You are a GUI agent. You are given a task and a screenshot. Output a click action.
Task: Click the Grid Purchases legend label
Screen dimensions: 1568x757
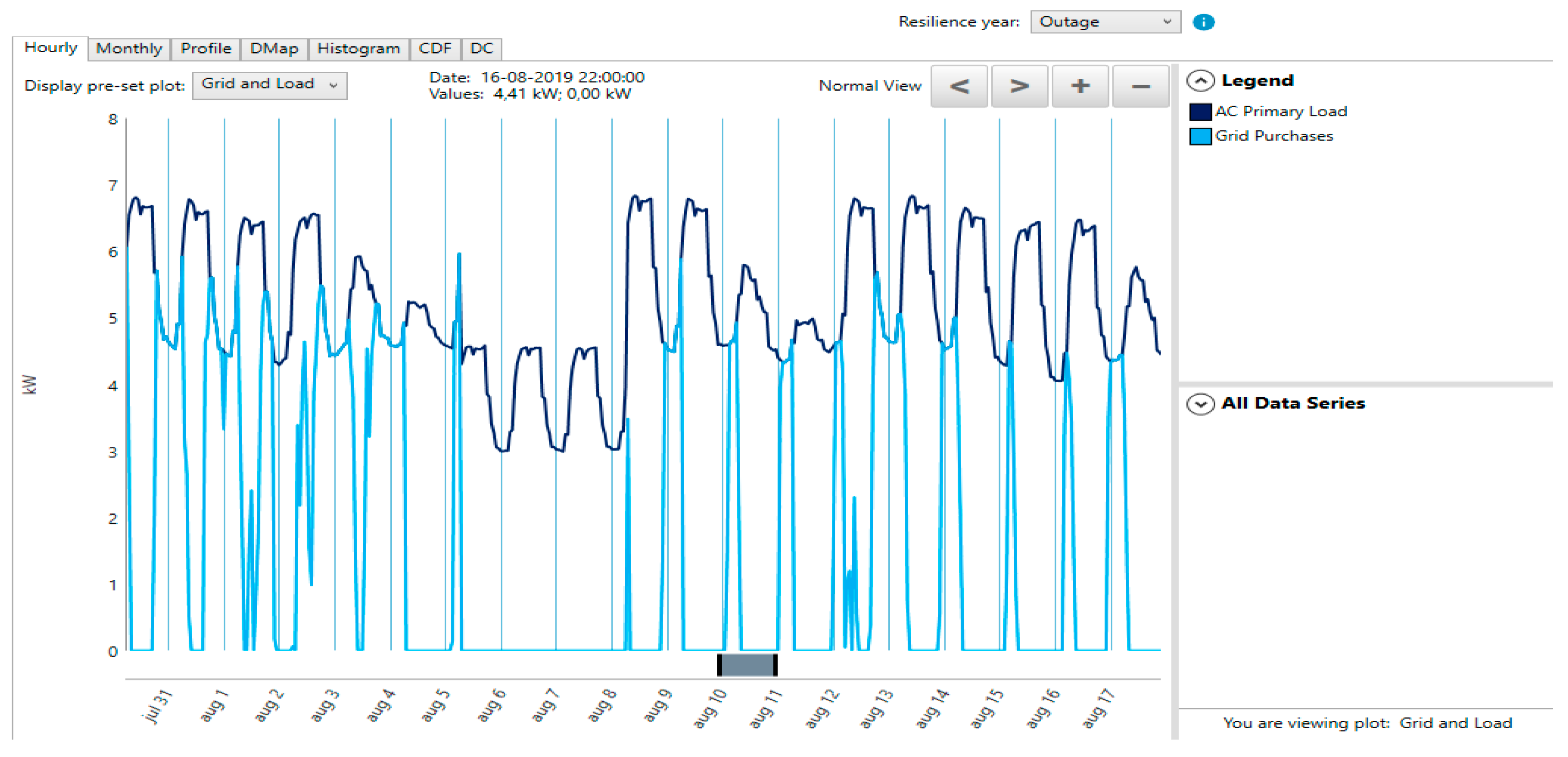click(1274, 136)
